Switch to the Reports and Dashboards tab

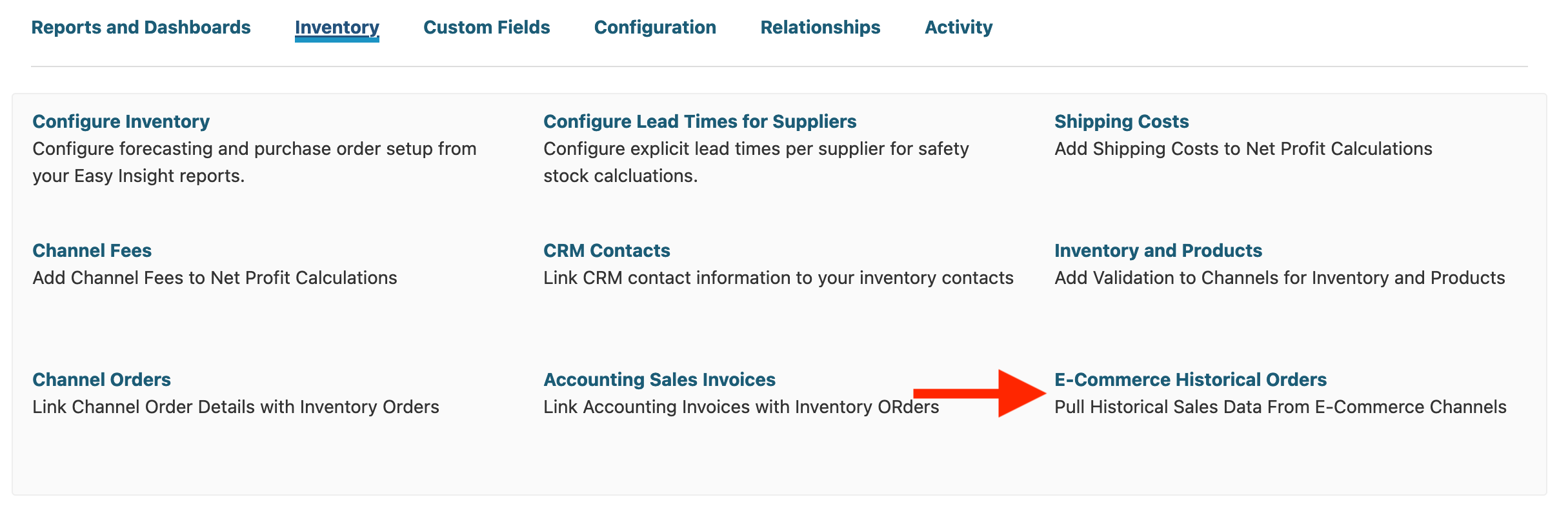[141, 27]
